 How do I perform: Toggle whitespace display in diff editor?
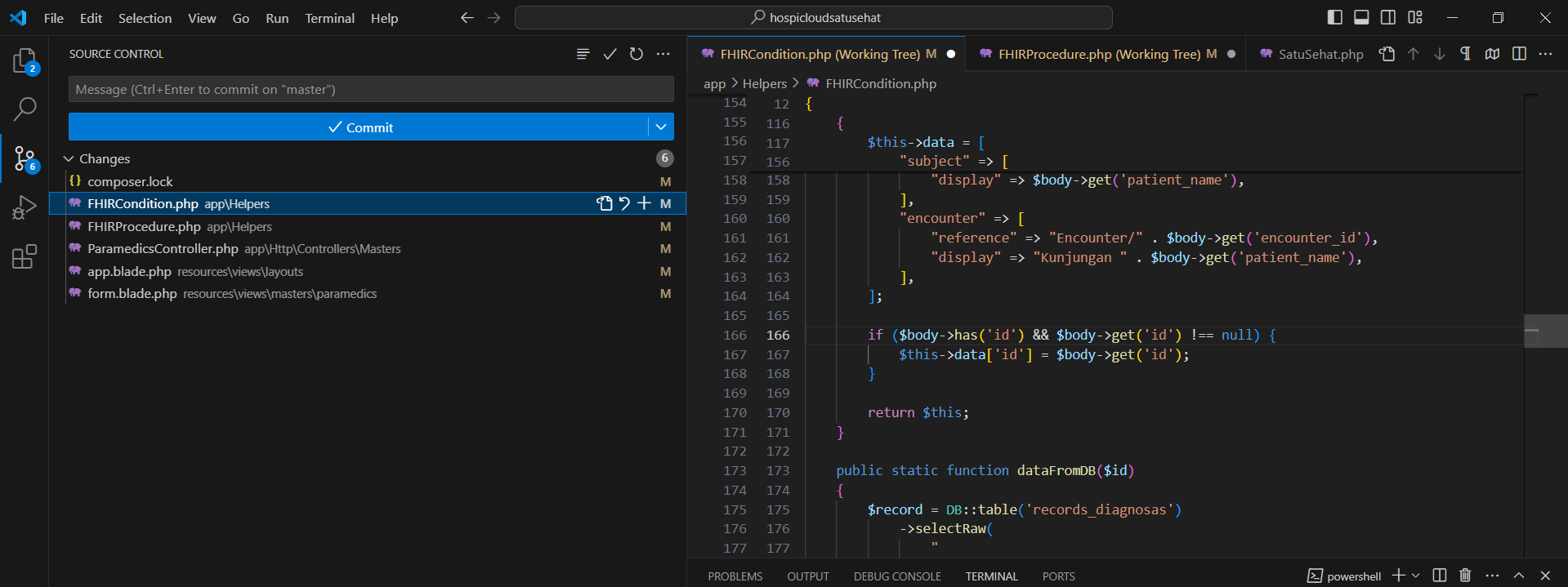pos(1465,54)
